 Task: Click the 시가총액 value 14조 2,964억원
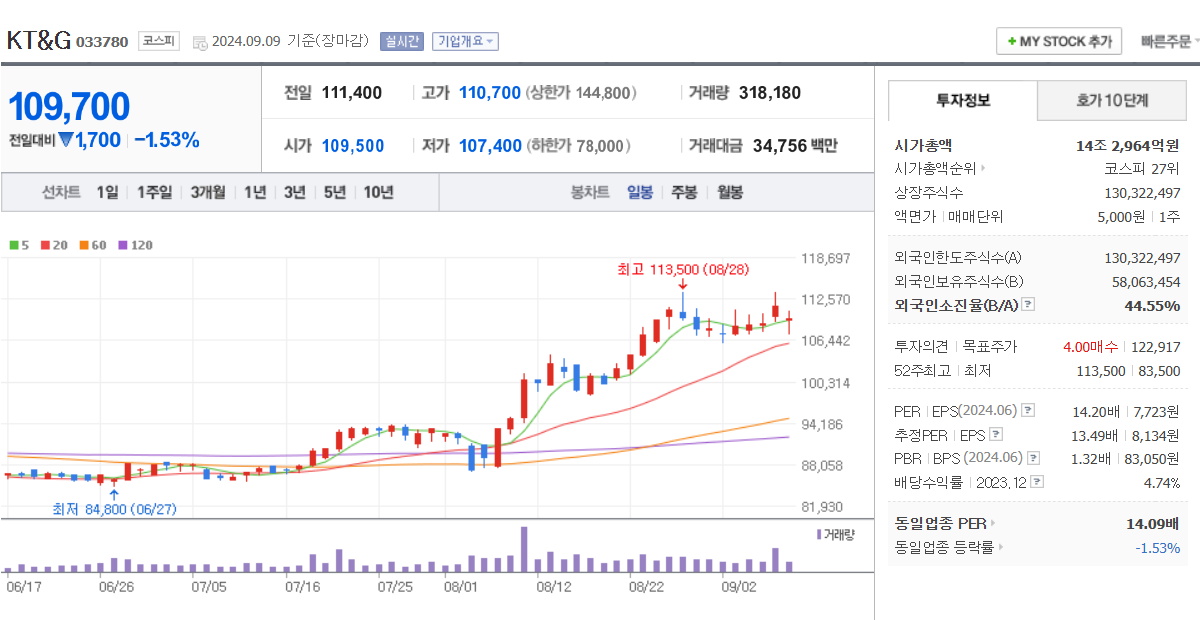1129,145
